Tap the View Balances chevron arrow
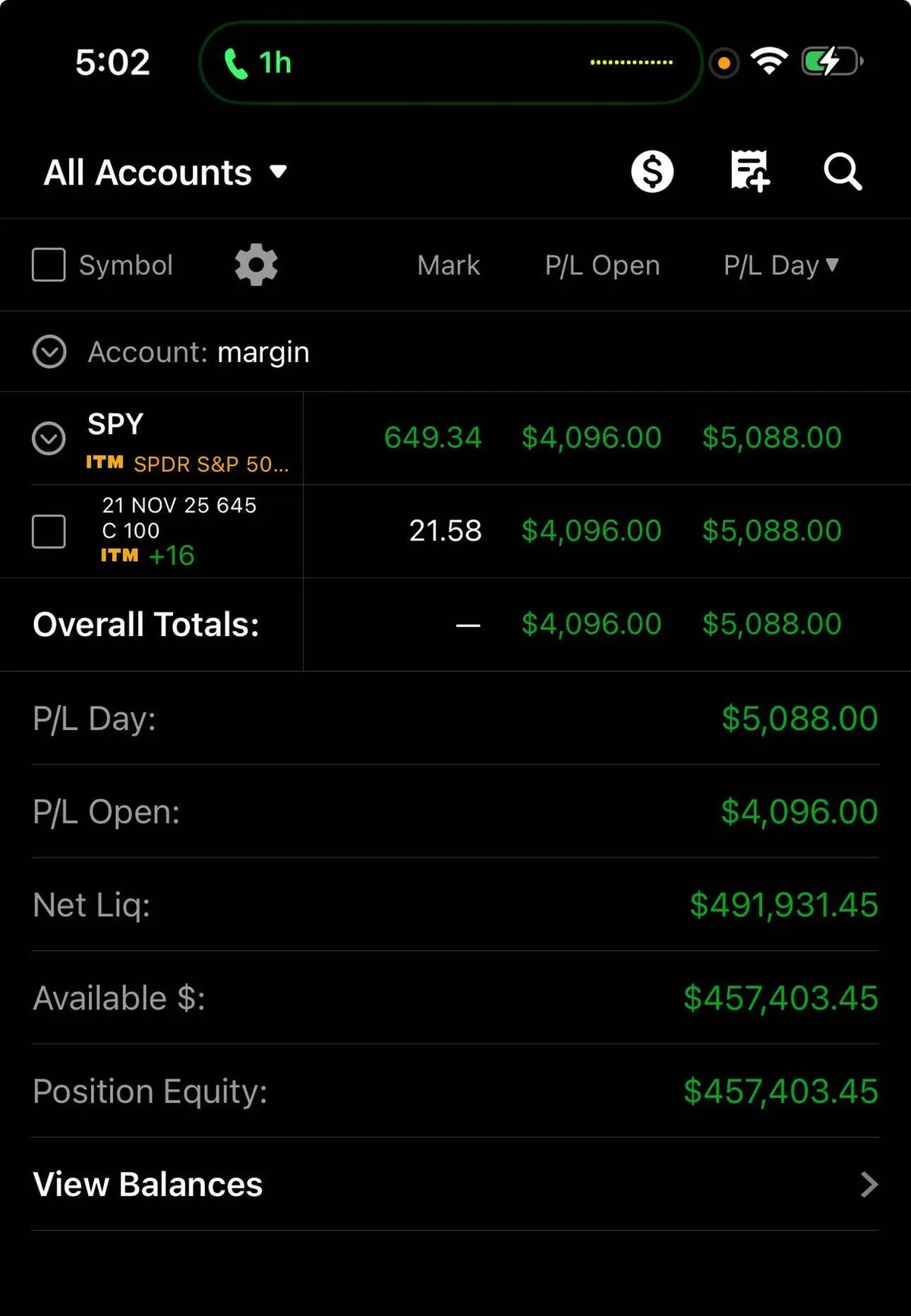This screenshot has height=1316, width=911. tap(869, 1185)
